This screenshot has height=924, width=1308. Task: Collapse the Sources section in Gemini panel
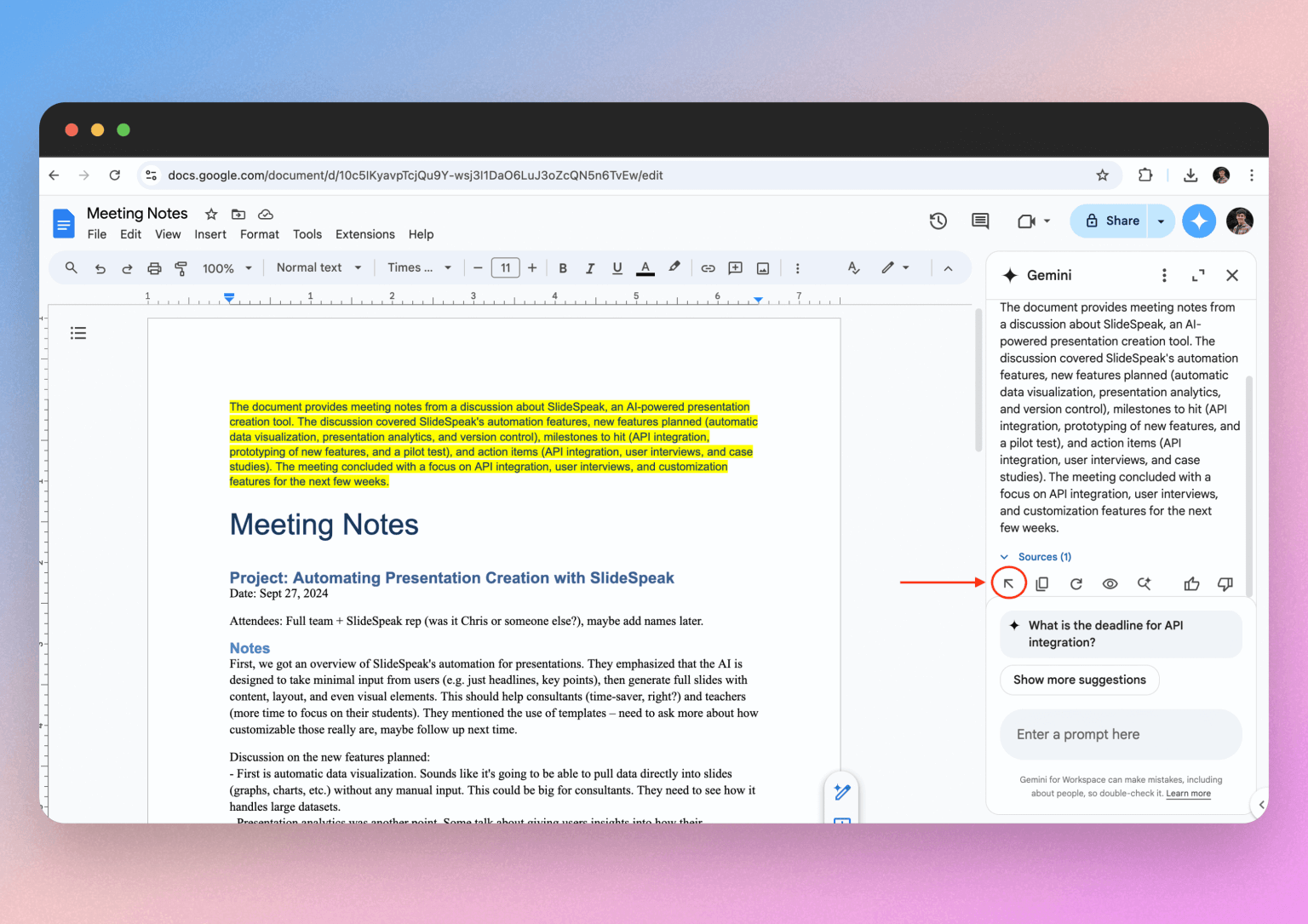(x=1007, y=556)
